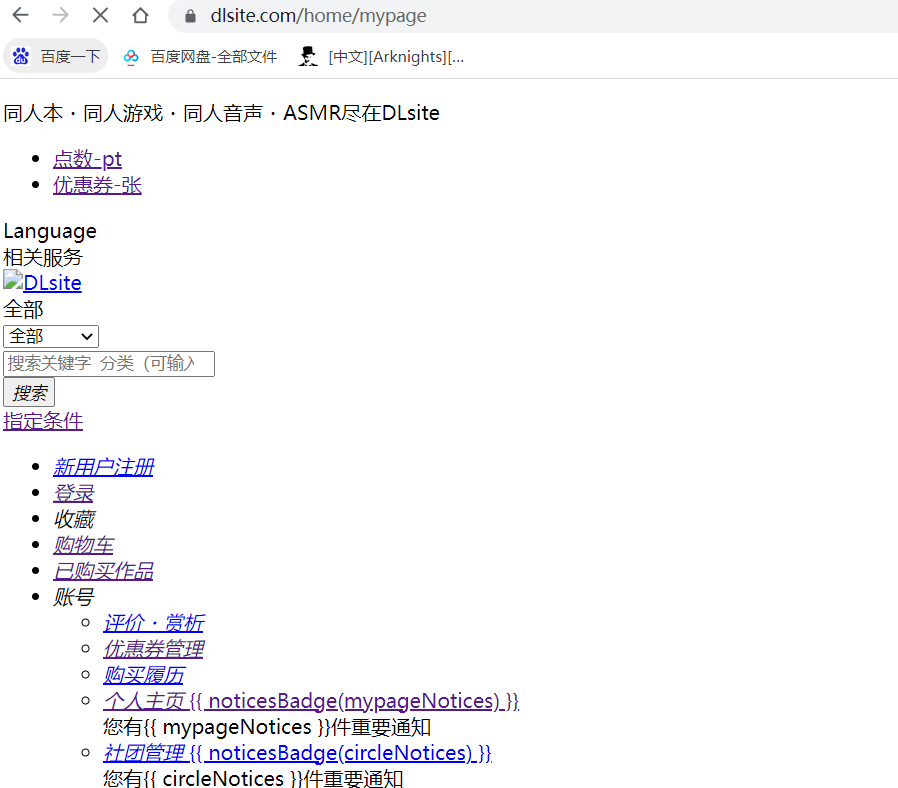Click the address bar URL dlsite.com/home/mypage
Viewport: 898px width, 788px height.
click(318, 16)
